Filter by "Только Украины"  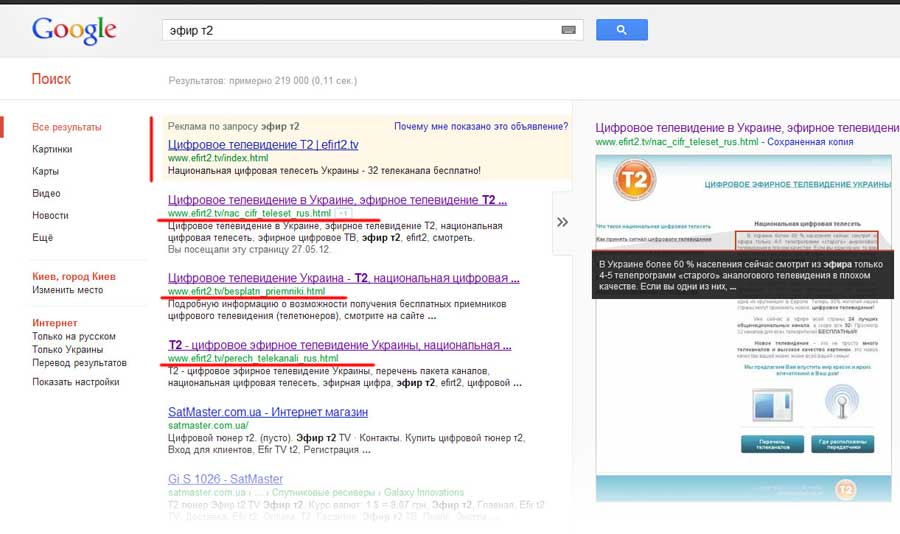point(68,350)
